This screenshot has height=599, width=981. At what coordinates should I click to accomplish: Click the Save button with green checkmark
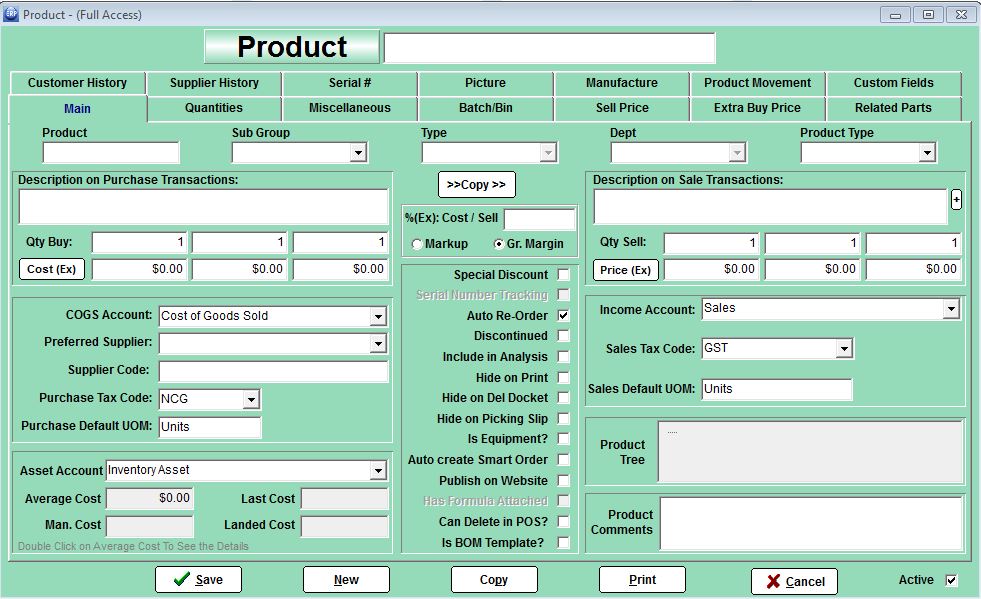coord(198,580)
